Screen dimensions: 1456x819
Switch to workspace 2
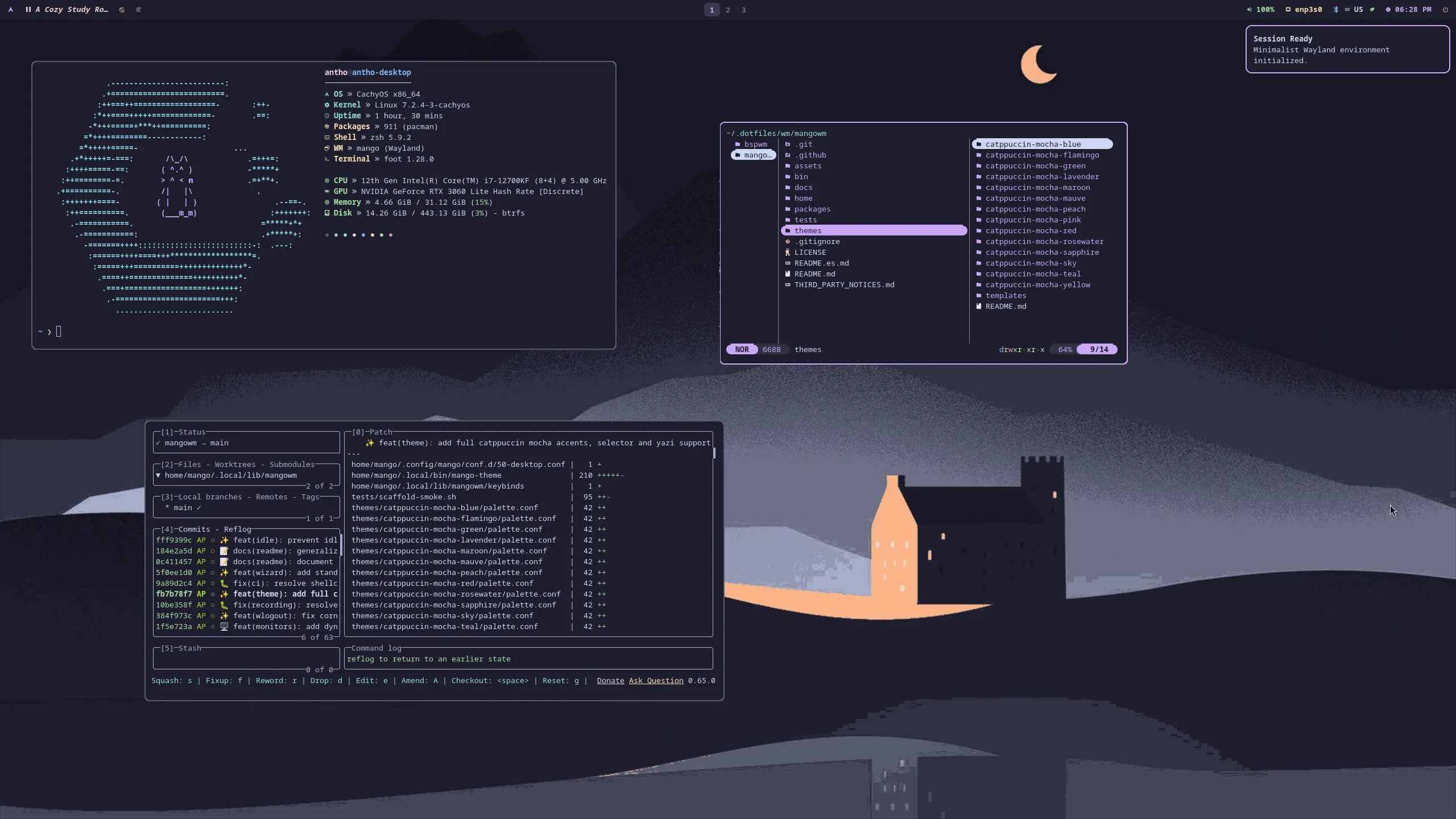(x=727, y=10)
